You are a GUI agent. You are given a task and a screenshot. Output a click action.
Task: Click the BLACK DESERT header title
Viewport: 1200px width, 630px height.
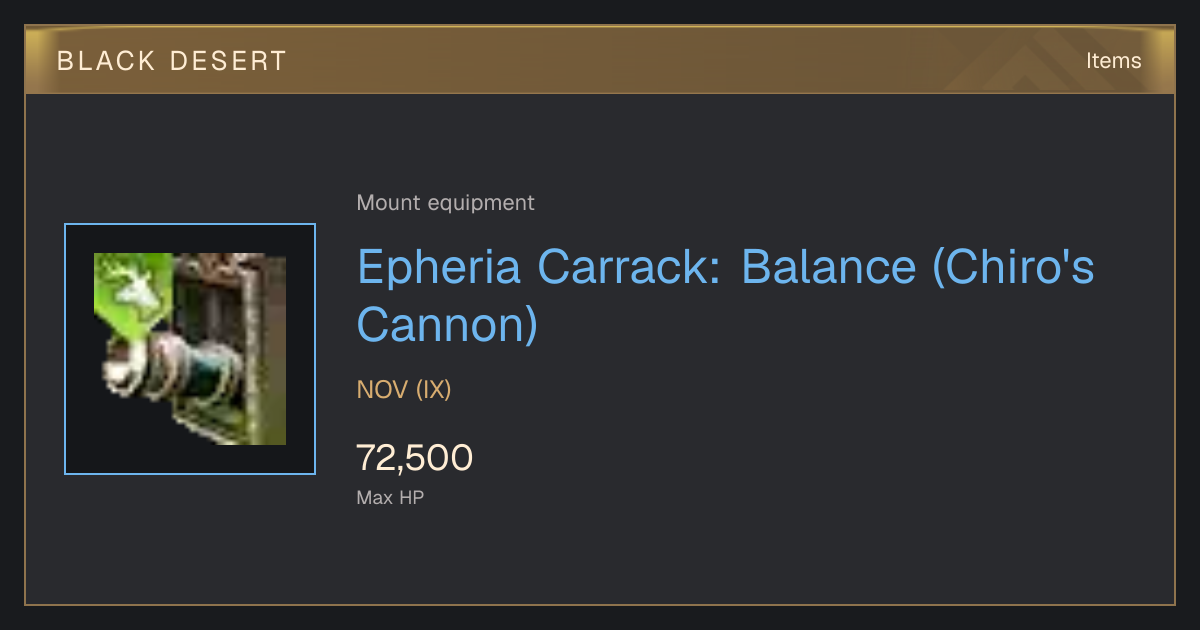pyautogui.click(x=172, y=61)
